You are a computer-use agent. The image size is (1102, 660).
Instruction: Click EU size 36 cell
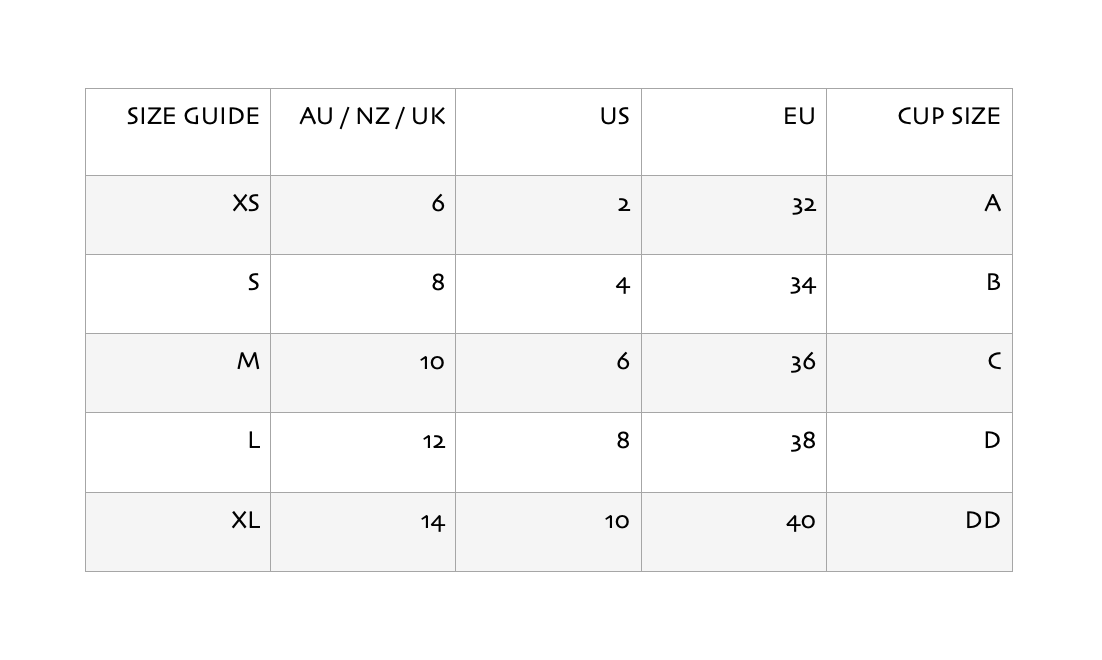pos(802,362)
